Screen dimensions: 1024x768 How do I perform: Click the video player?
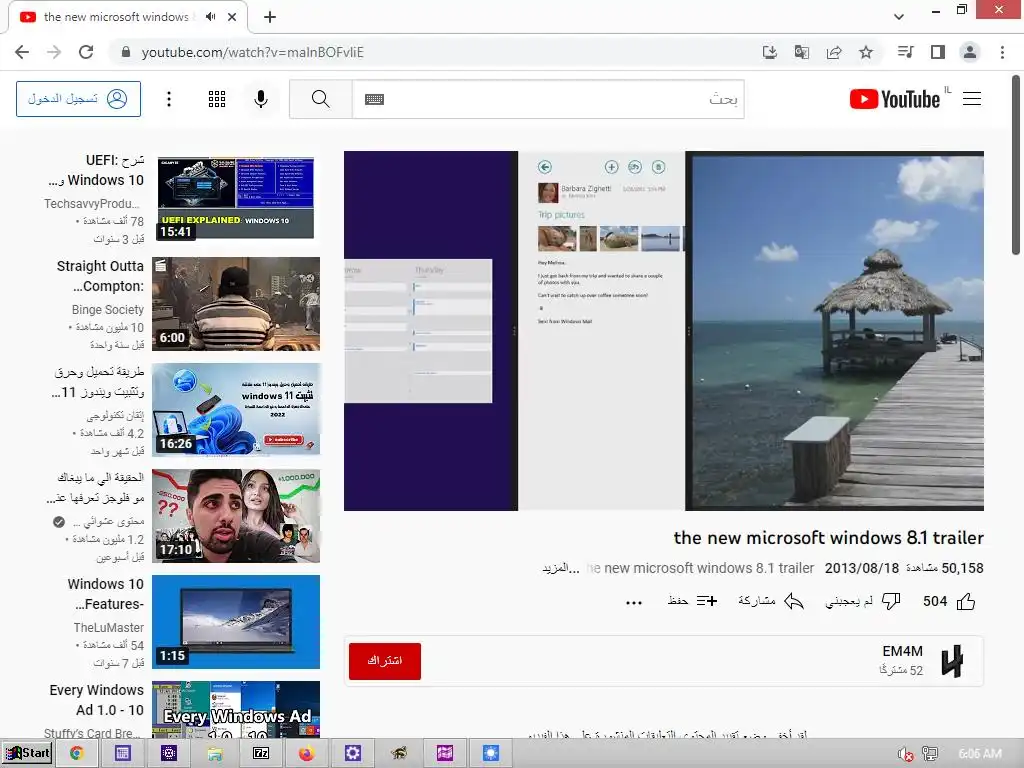pyautogui.click(x=664, y=330)
